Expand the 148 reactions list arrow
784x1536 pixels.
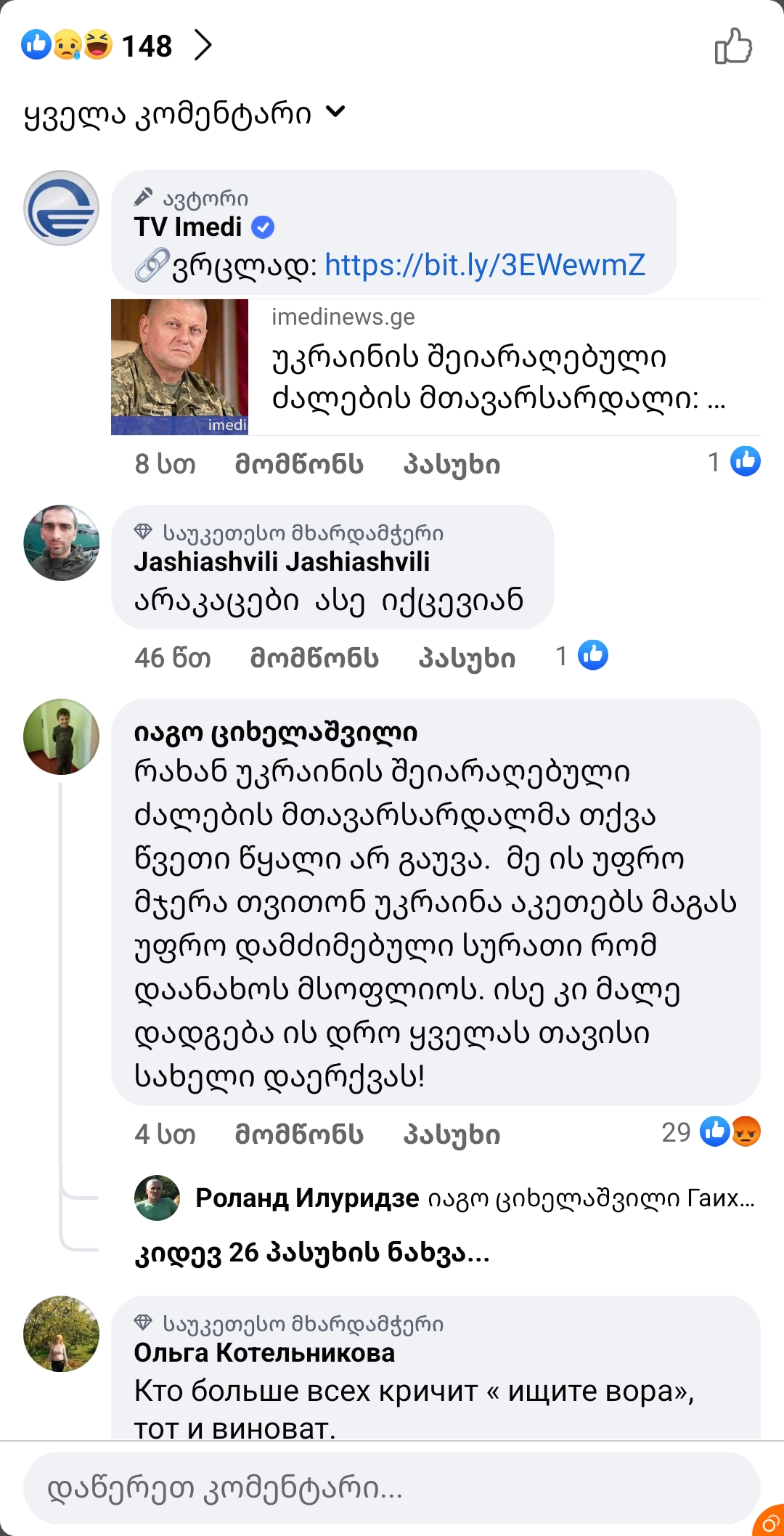203,46
